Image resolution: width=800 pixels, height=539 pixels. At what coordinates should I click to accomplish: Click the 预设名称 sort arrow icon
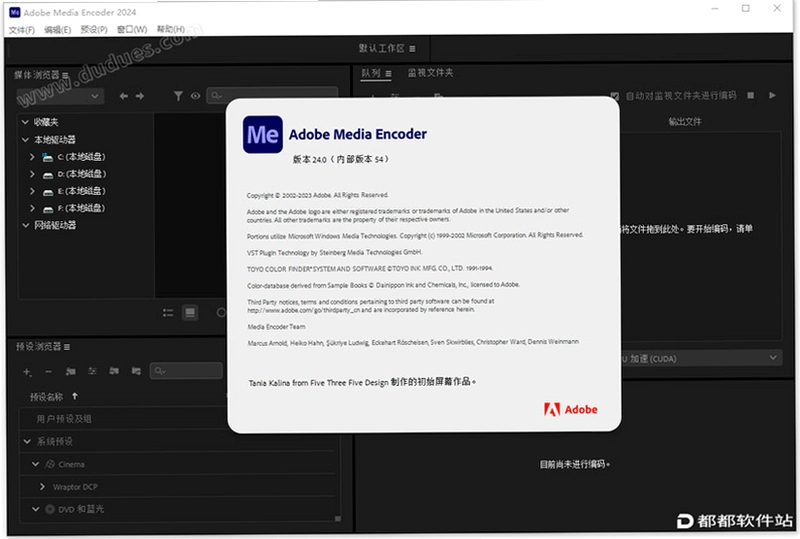pos(75,396)
